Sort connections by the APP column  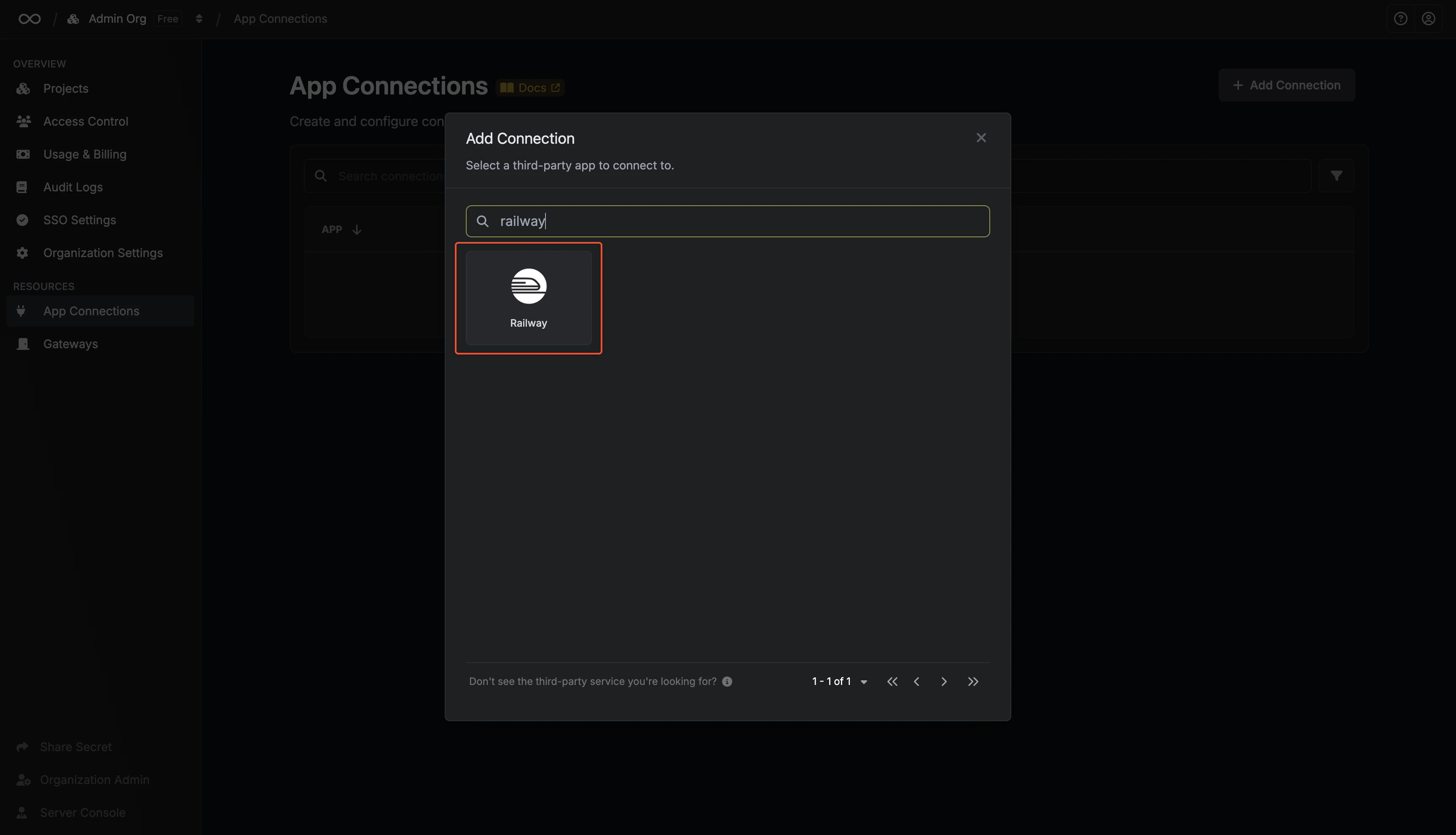tap(341, 229)
